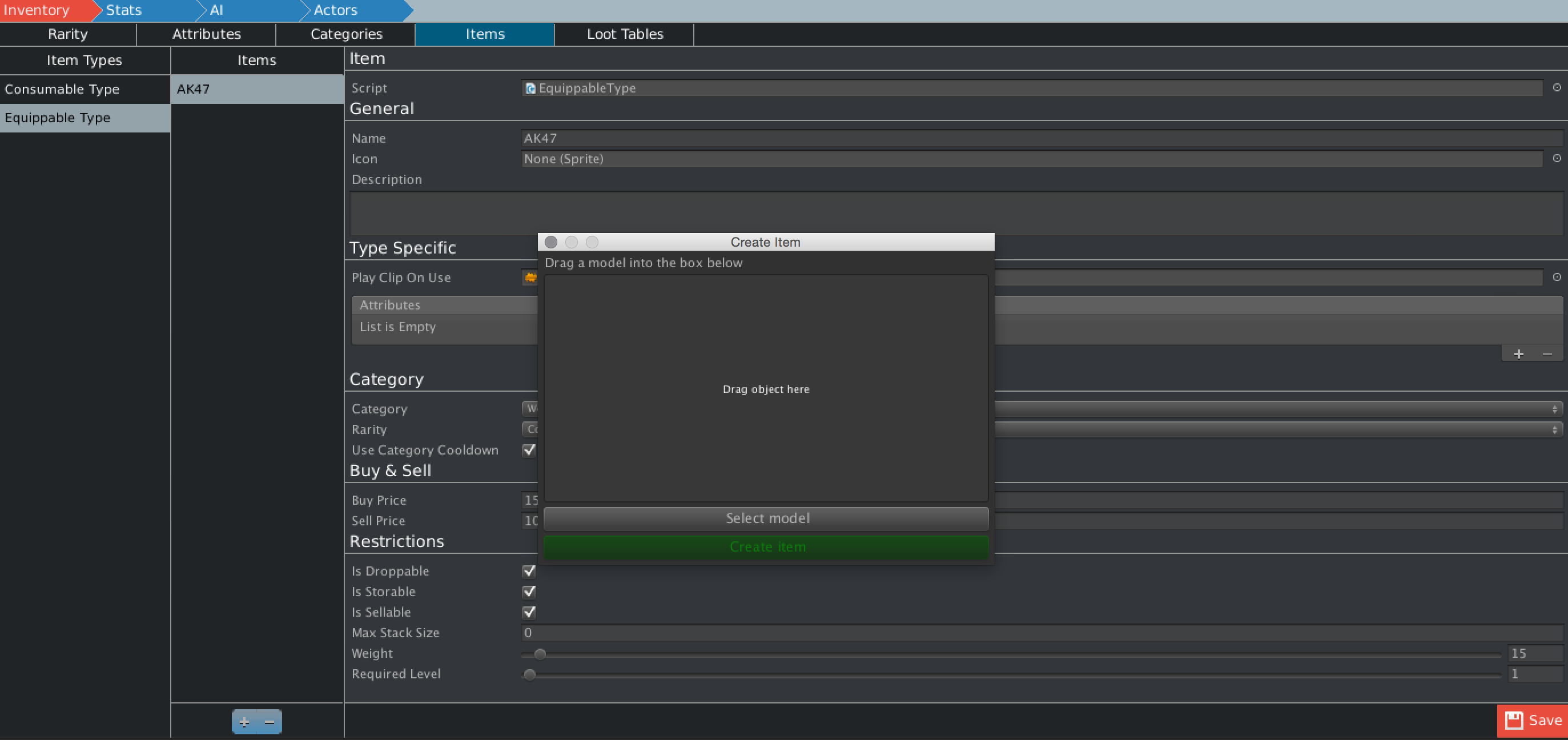Toggle Use Category Cooldown checkbox
This screenshot has width=1568, height=740.
(x=529, y=450)
